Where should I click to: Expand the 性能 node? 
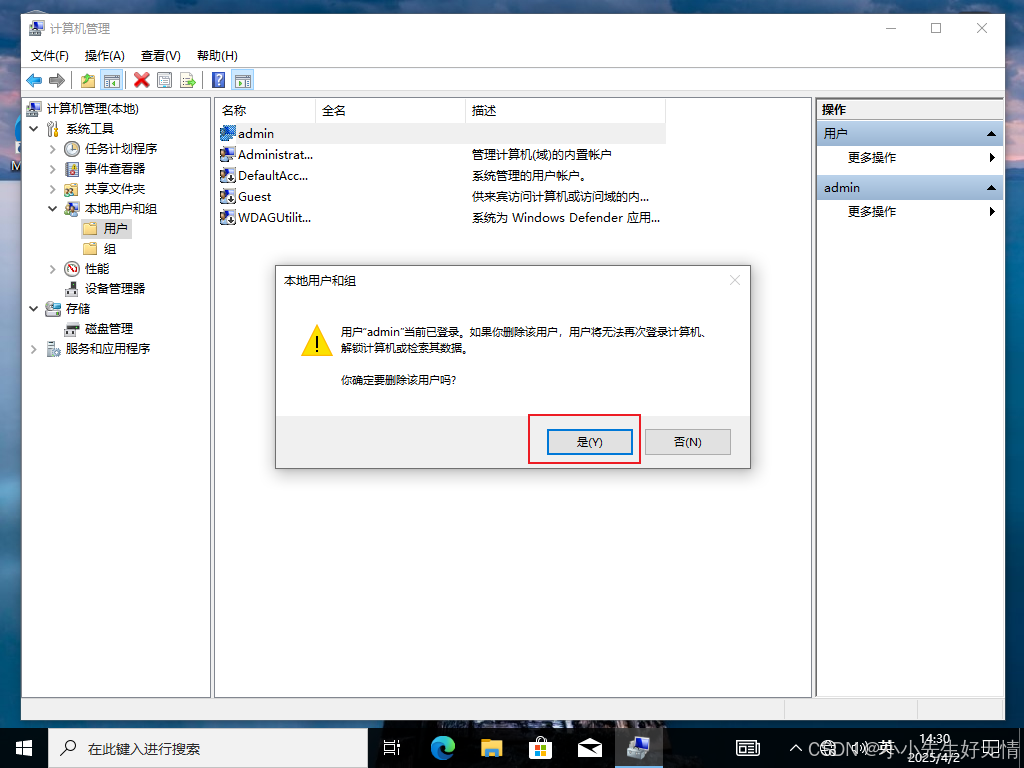tap(53, 268)
